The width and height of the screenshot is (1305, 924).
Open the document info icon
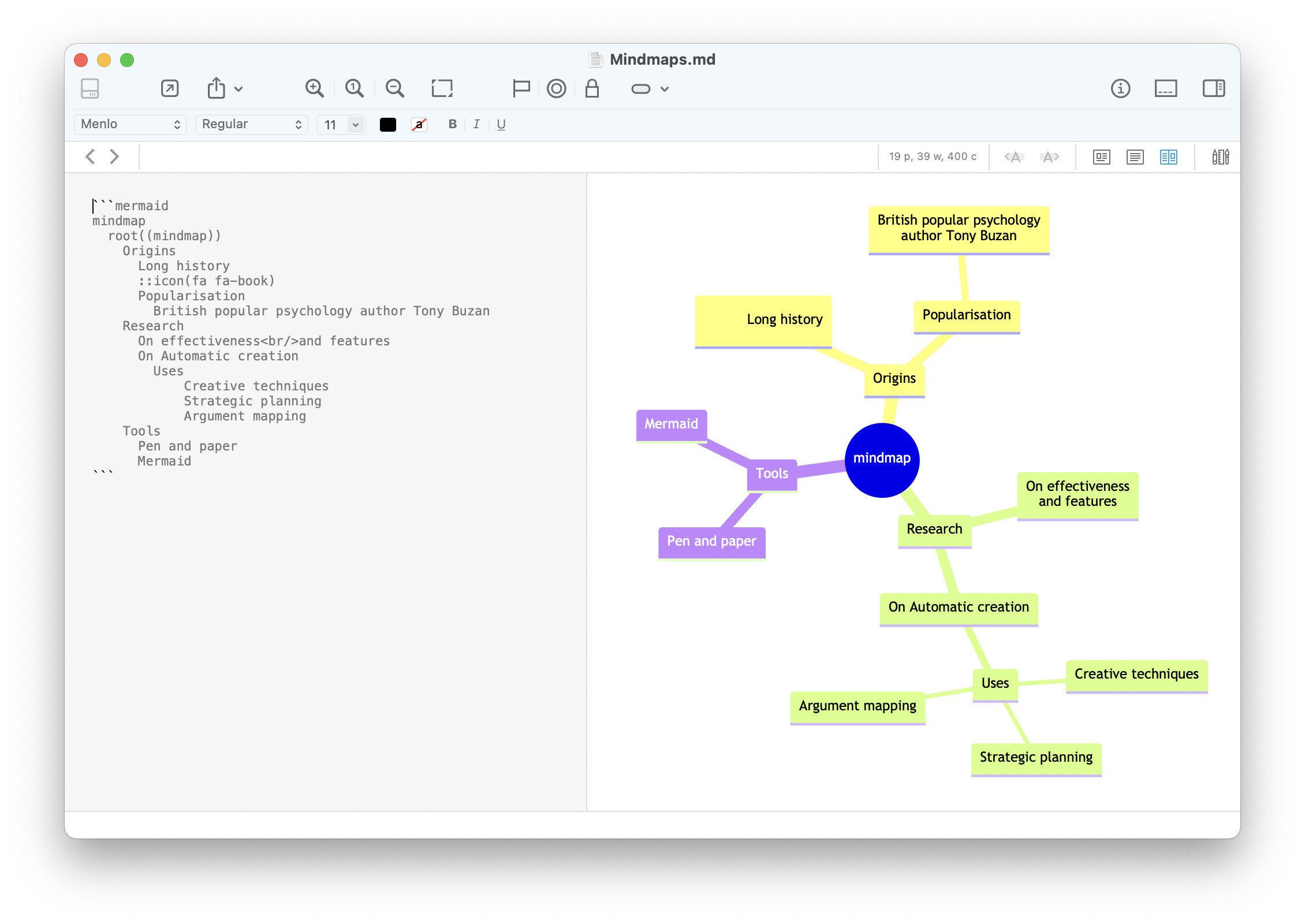1120,88
